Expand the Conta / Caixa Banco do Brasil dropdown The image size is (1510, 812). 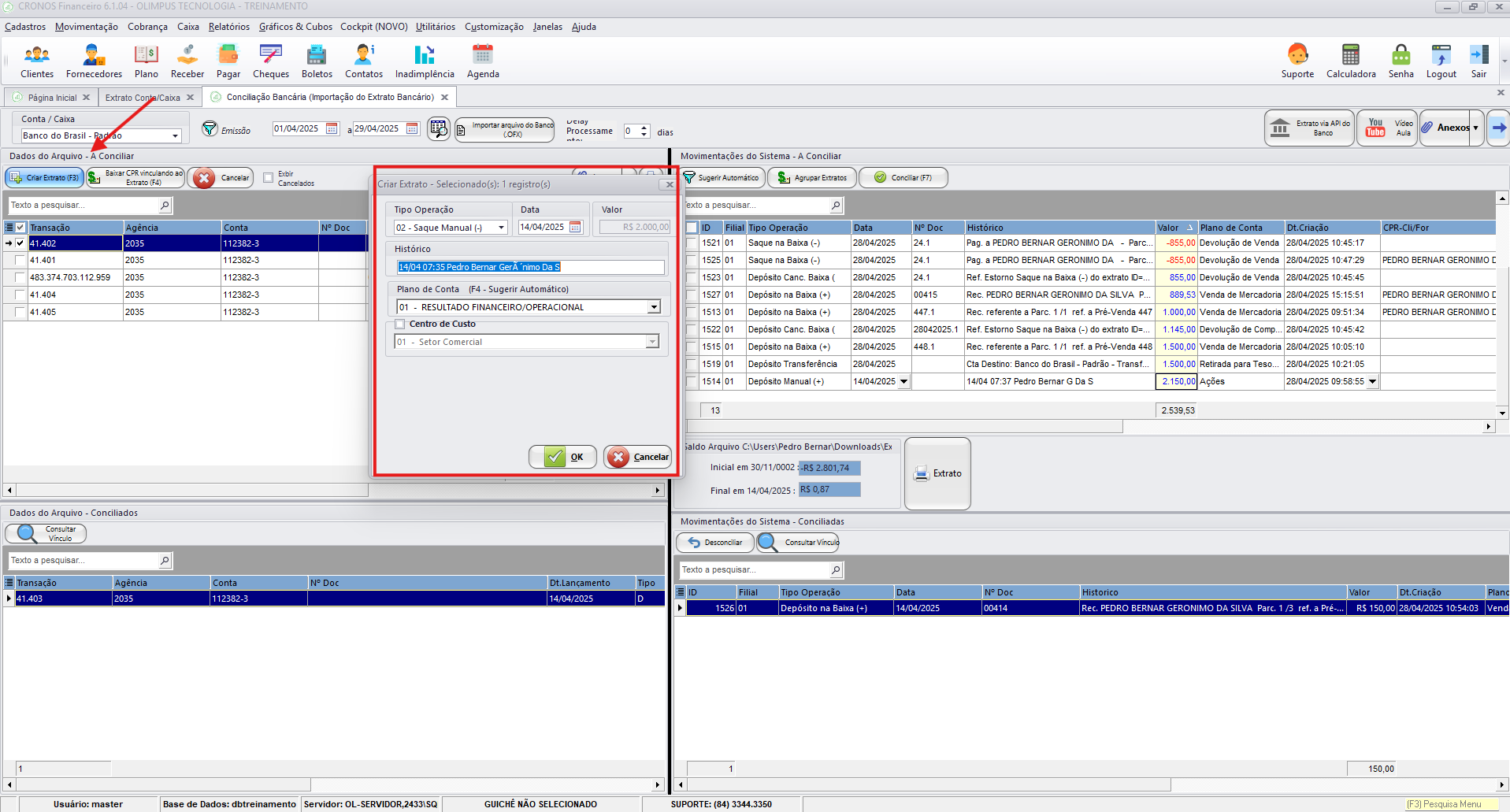[x=175, y=135]
